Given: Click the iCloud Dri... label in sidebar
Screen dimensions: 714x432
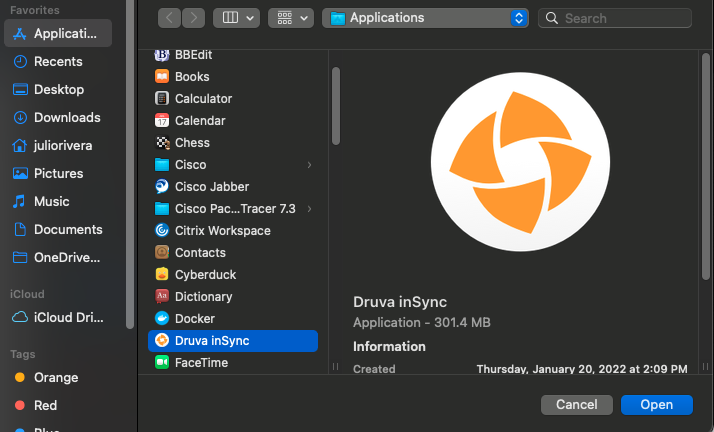Looking at the screenshot, I should point(69,317).
